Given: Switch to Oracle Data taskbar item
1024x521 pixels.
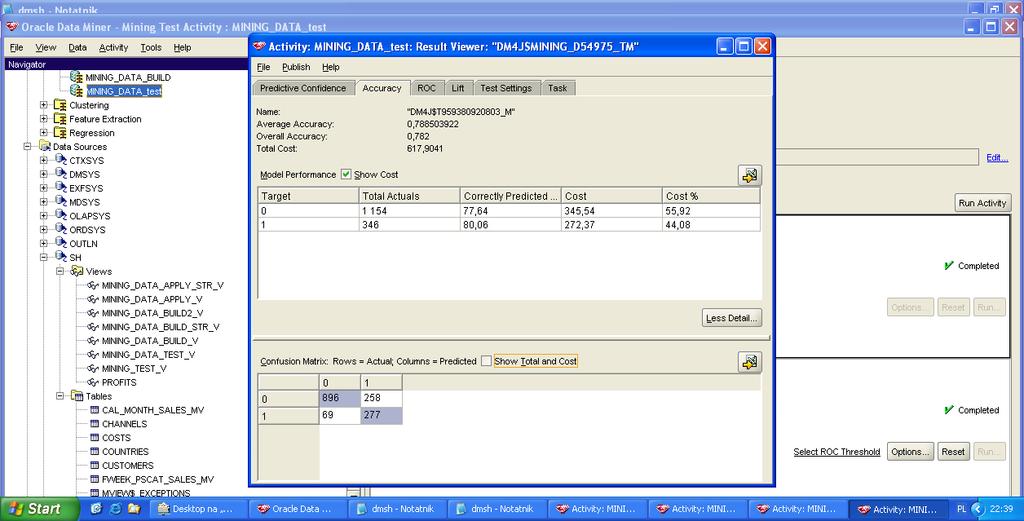Looking at the screenshot, I should tap(300, 509).
